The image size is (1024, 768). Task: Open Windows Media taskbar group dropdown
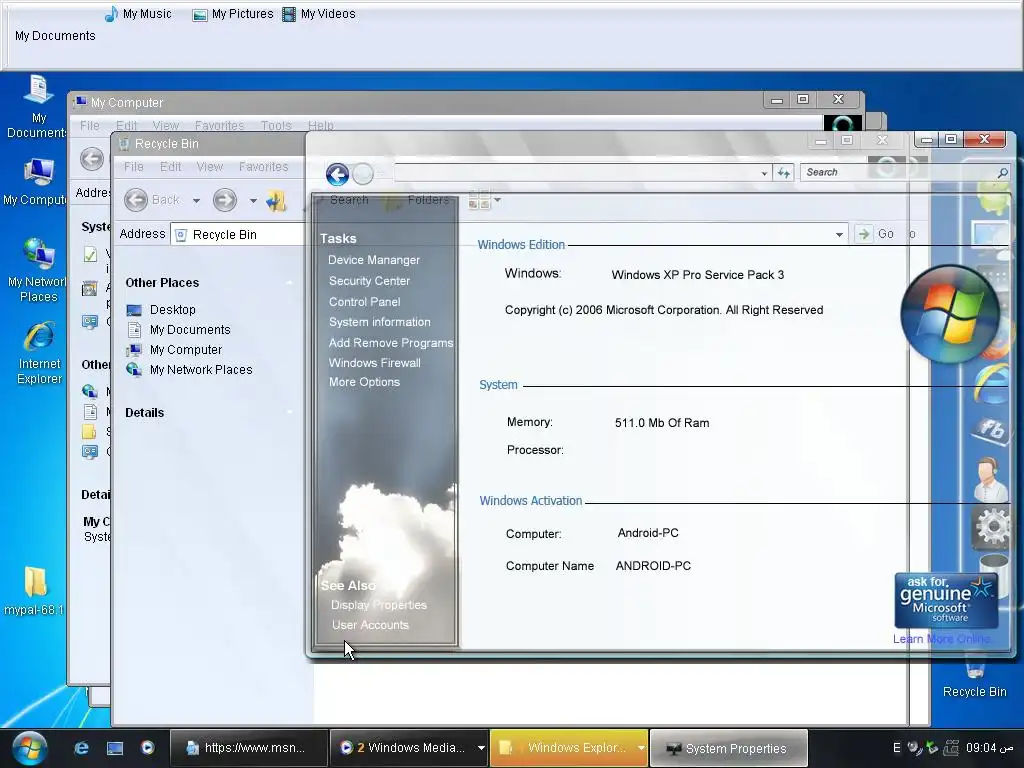coord(481,748)
